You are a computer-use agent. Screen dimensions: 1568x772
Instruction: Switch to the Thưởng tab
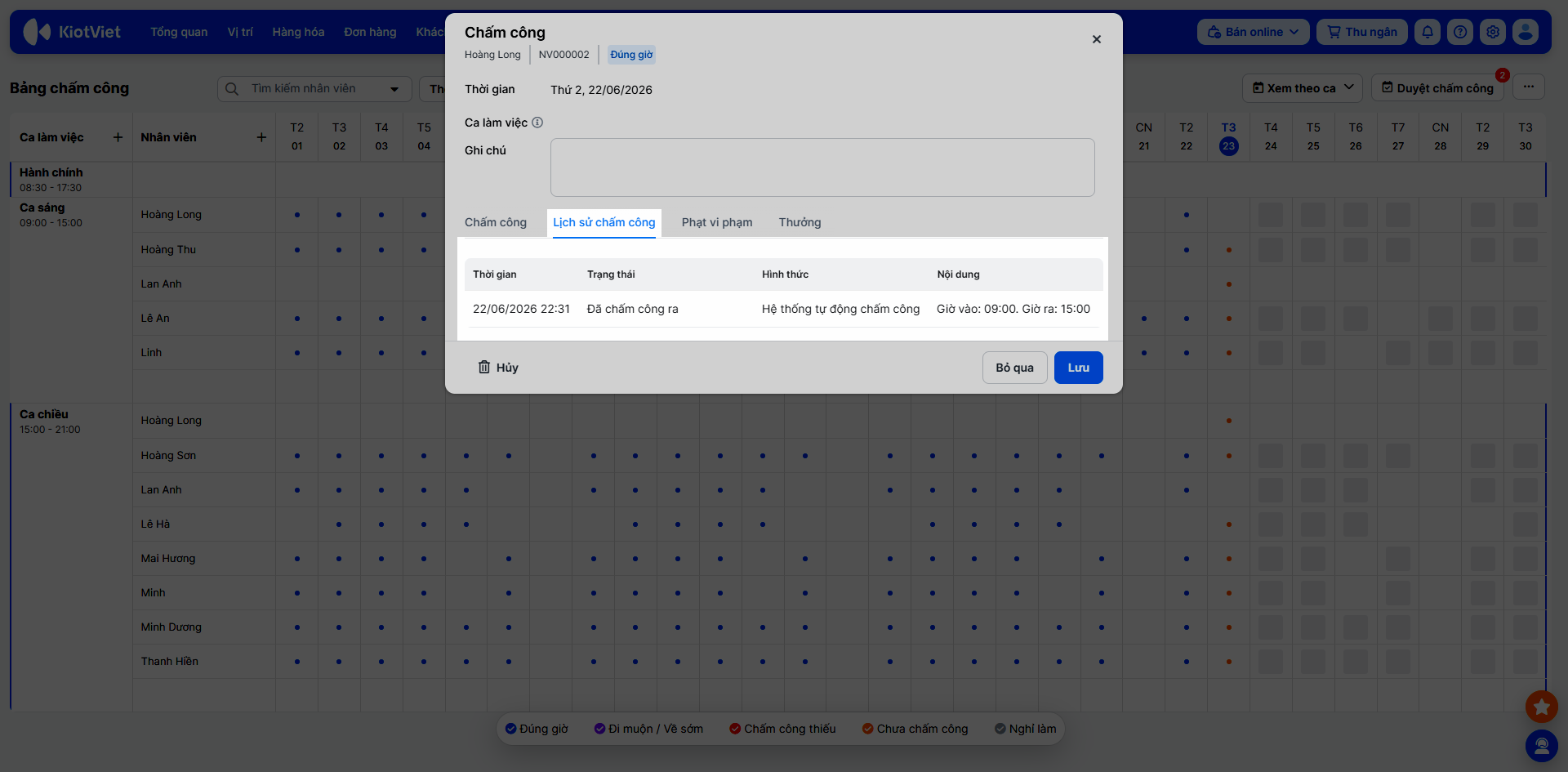pyautogui.click(x=800, y=222)
